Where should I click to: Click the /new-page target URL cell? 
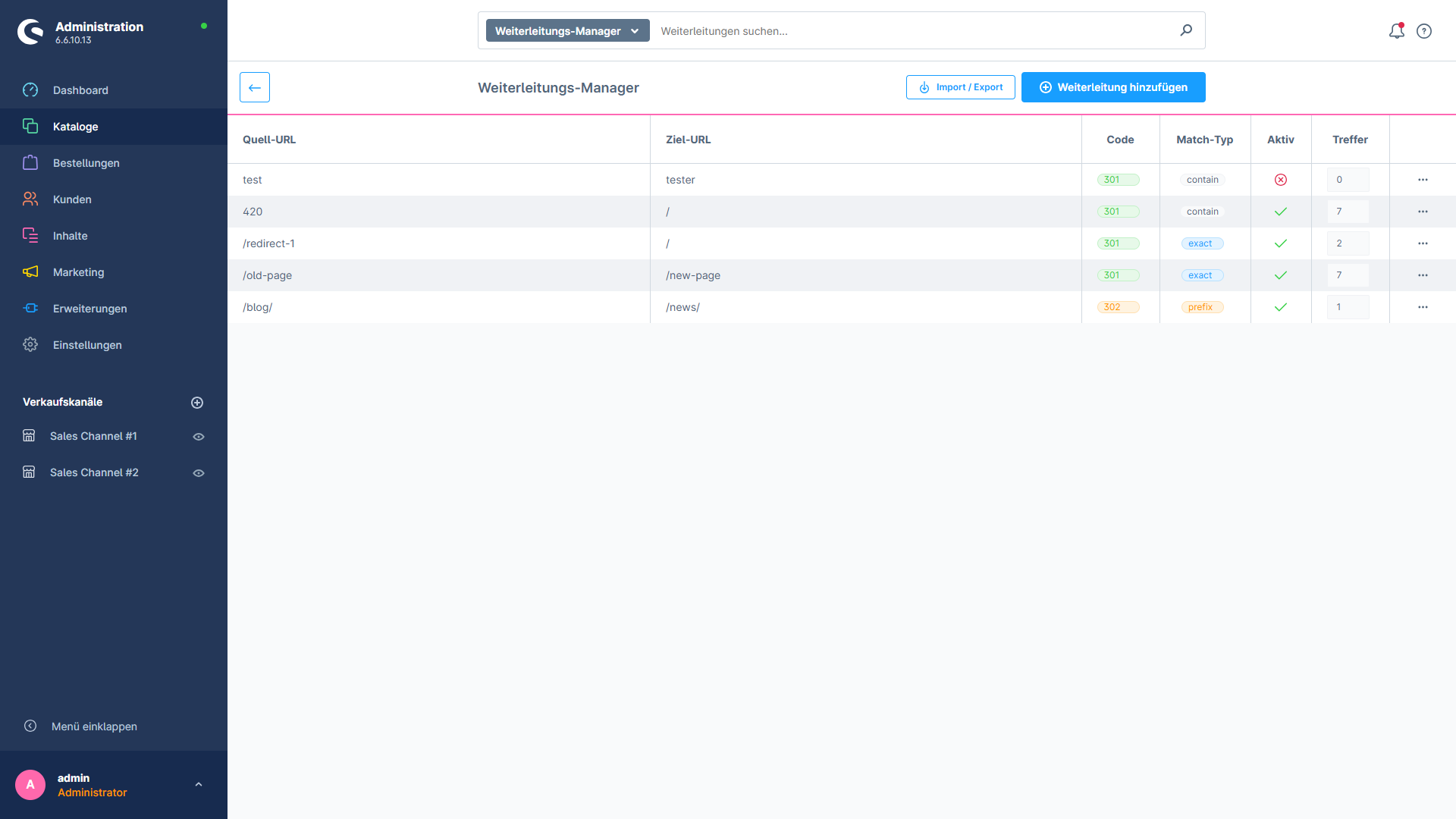click(x=865, y=275)
